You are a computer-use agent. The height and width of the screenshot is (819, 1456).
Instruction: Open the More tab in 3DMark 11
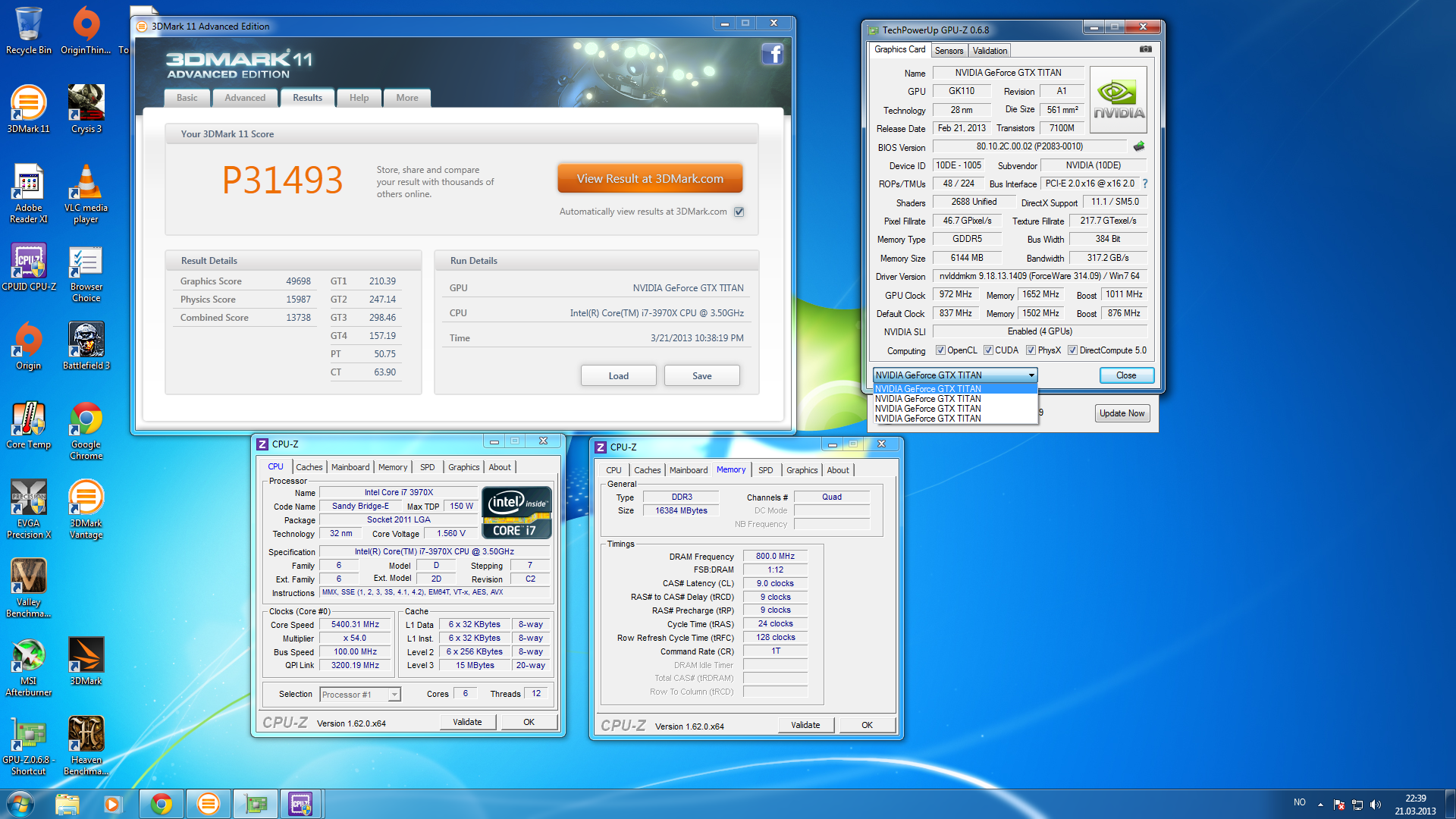pos(407,98)
